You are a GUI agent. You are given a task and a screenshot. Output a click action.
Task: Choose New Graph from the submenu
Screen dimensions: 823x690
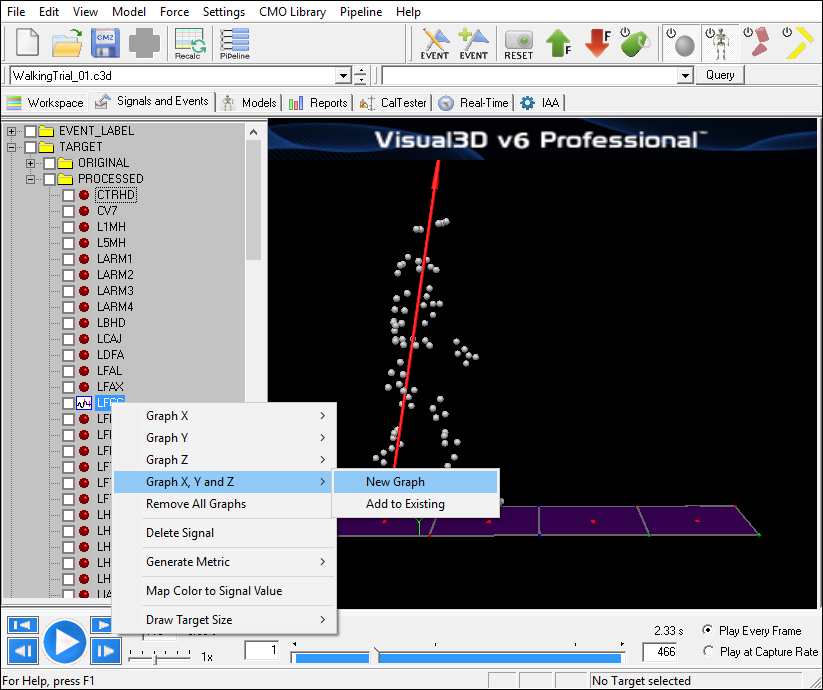[415, 482]
